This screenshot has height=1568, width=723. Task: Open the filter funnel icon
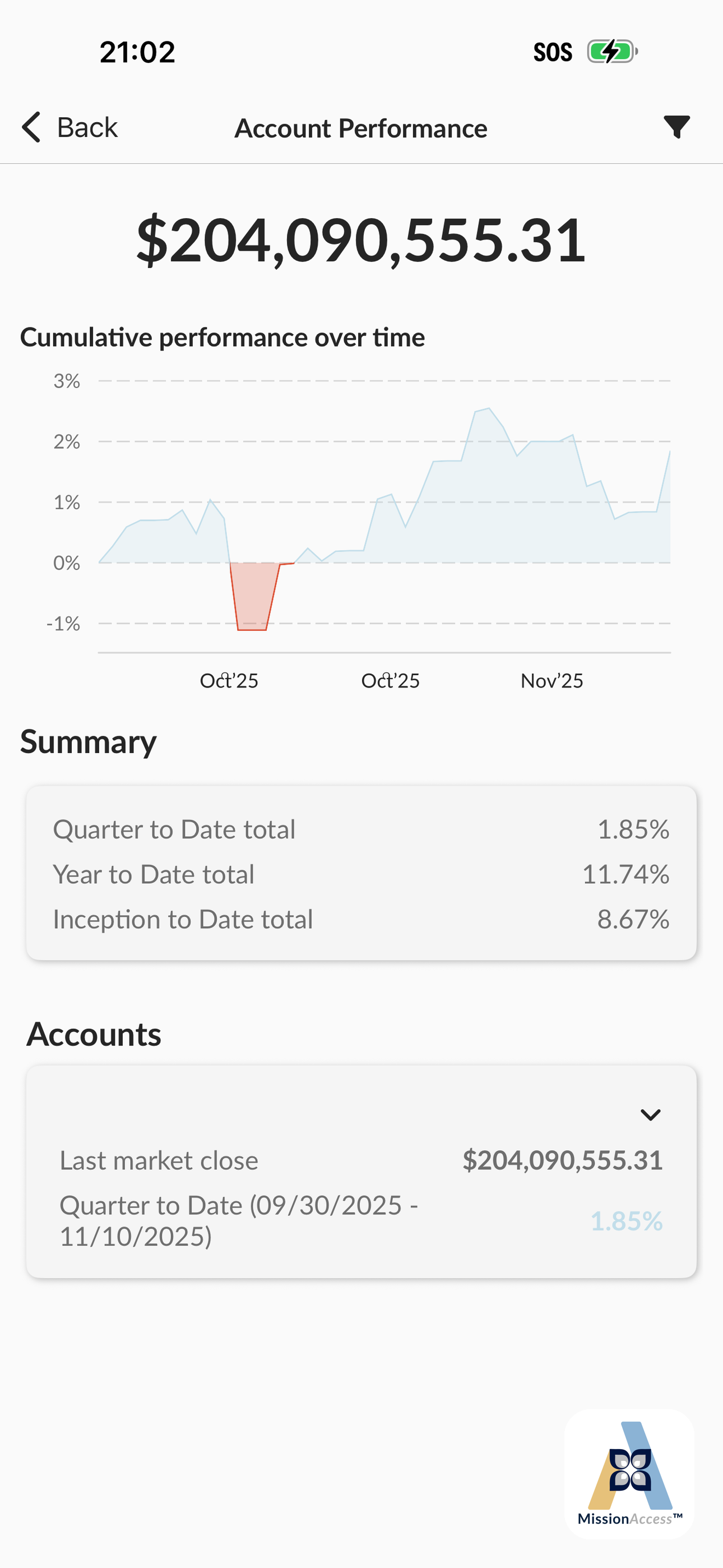(x=676, y=127)
